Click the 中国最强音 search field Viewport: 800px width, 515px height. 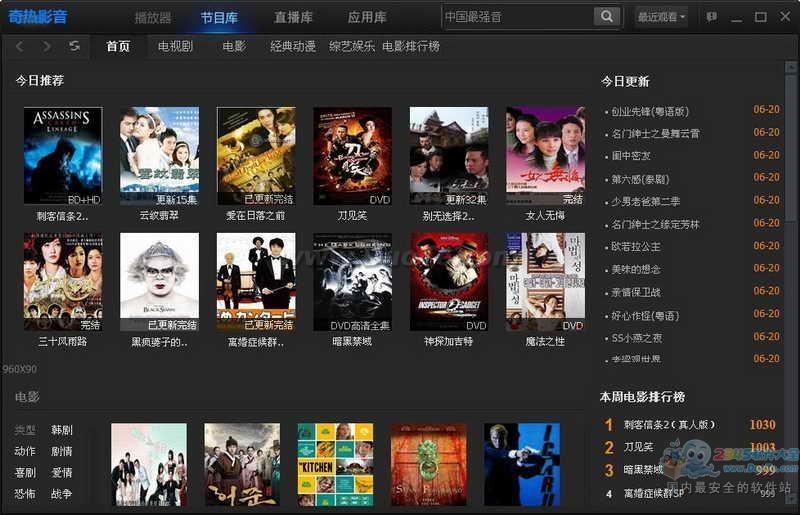pyautogui.click(x=518, y=17)
